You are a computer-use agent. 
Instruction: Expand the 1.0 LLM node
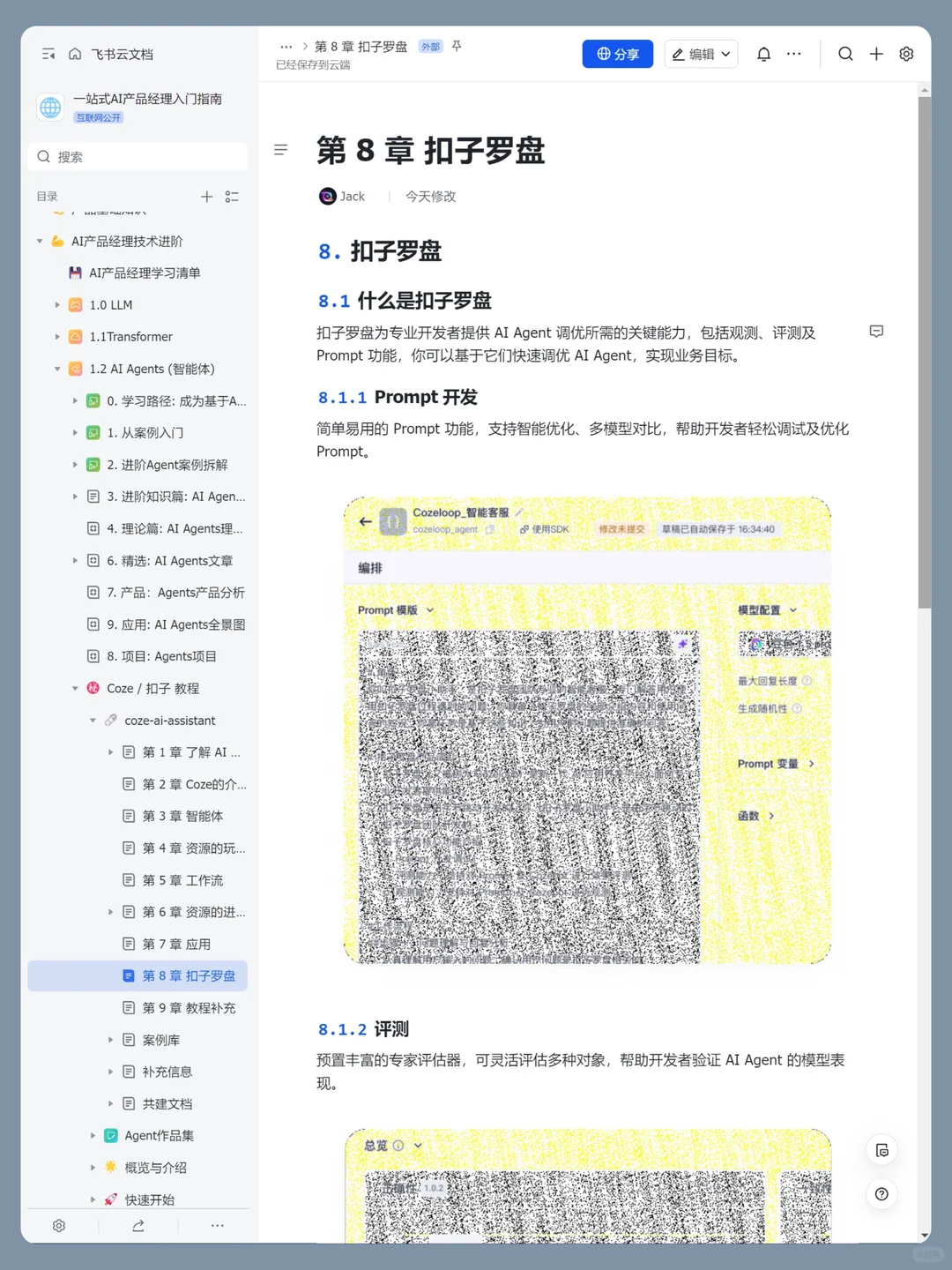click(x=57, y=305)
